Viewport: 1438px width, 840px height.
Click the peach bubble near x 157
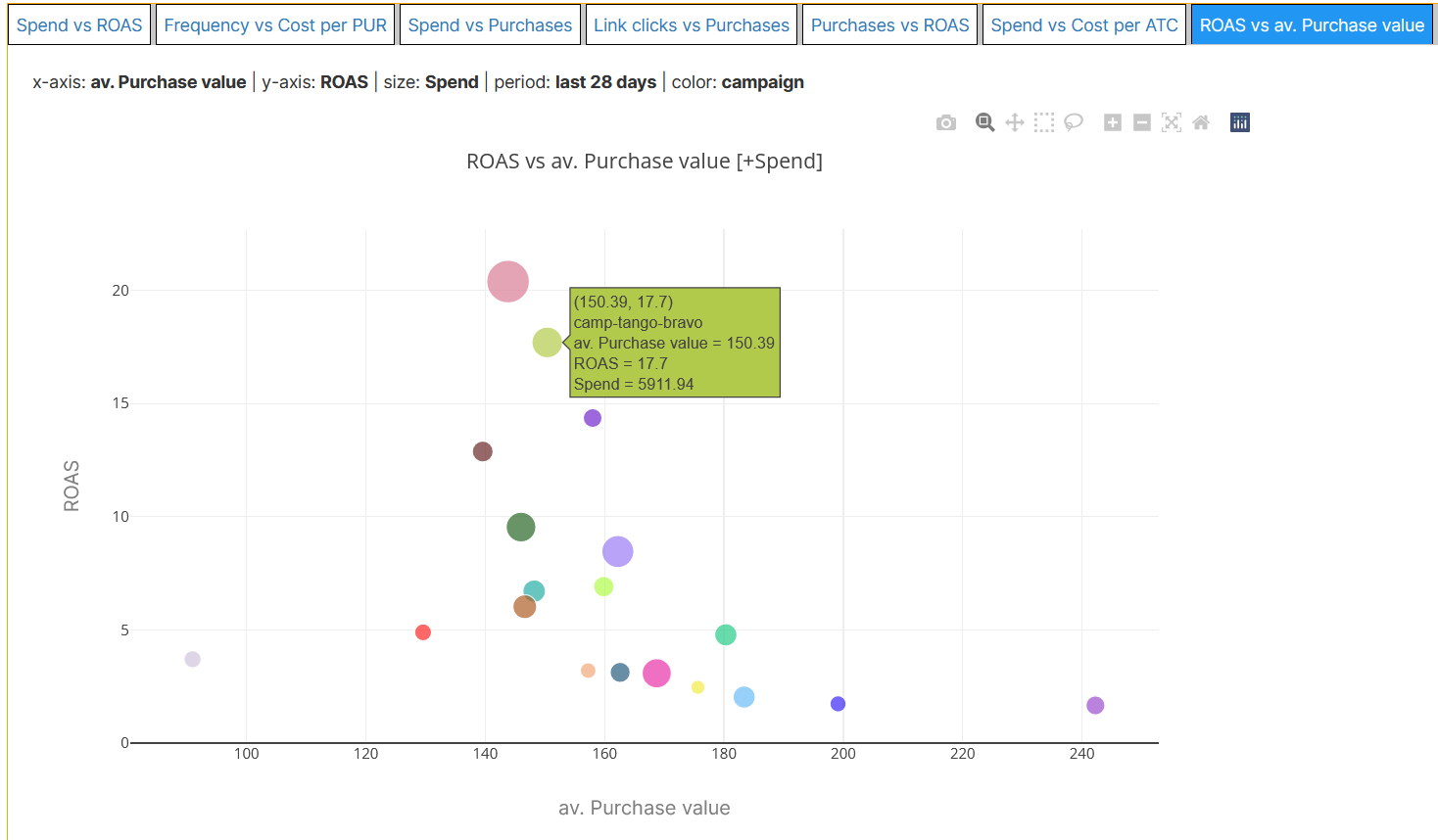588,671
